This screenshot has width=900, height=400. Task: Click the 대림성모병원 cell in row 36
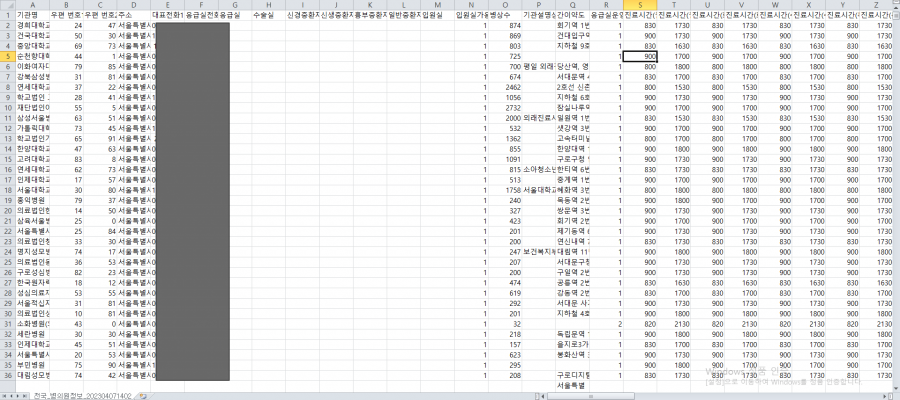[x=33, y=375]
